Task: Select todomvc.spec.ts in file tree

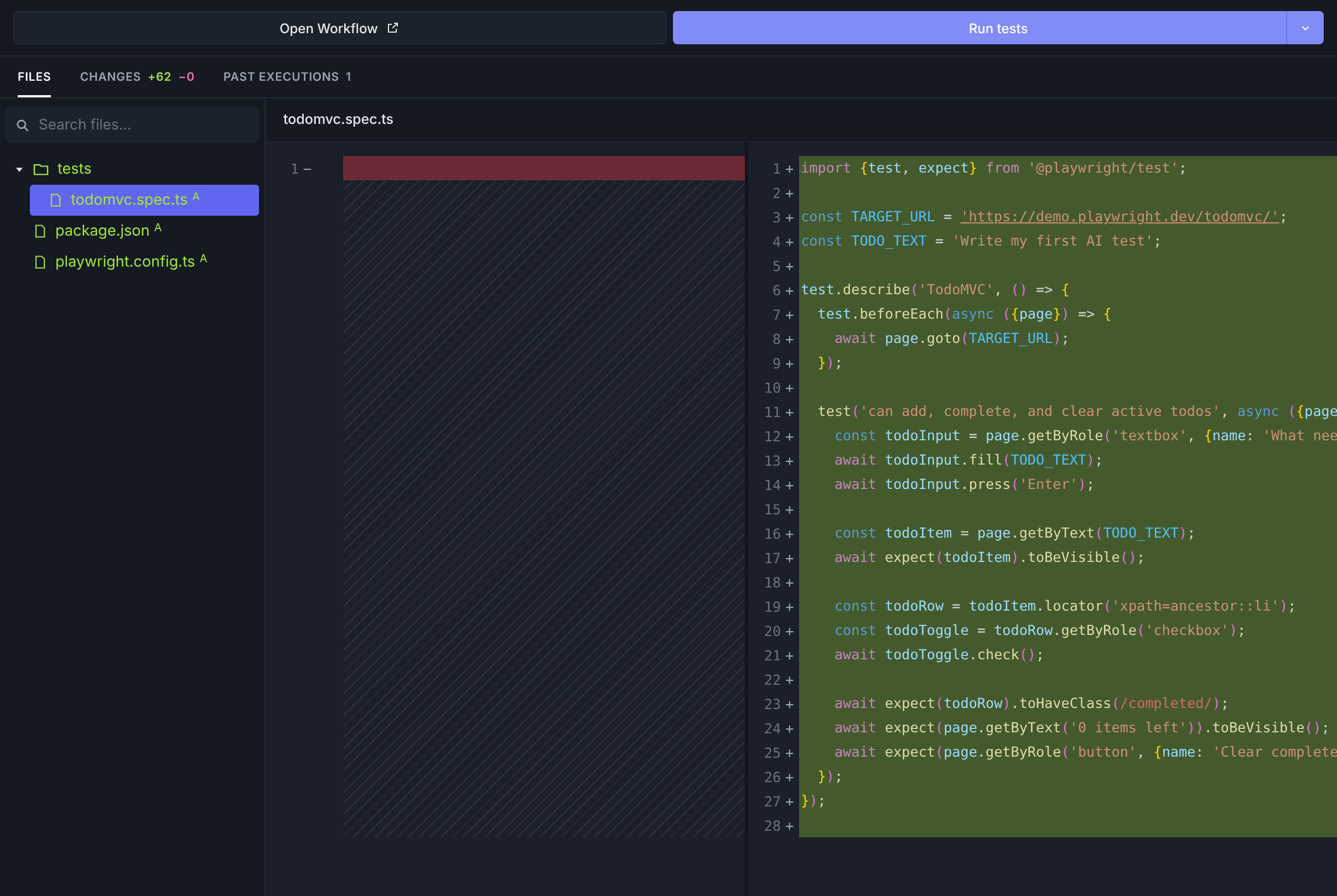Action: pyautogui.click(x=144, y=200)
